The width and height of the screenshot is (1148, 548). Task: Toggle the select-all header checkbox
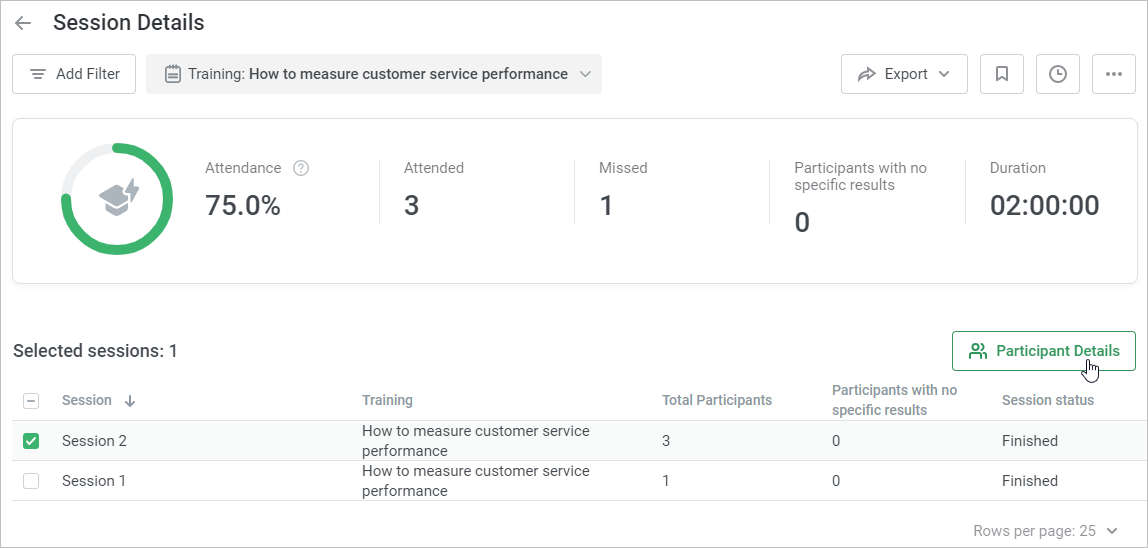[x=31, y=401]
